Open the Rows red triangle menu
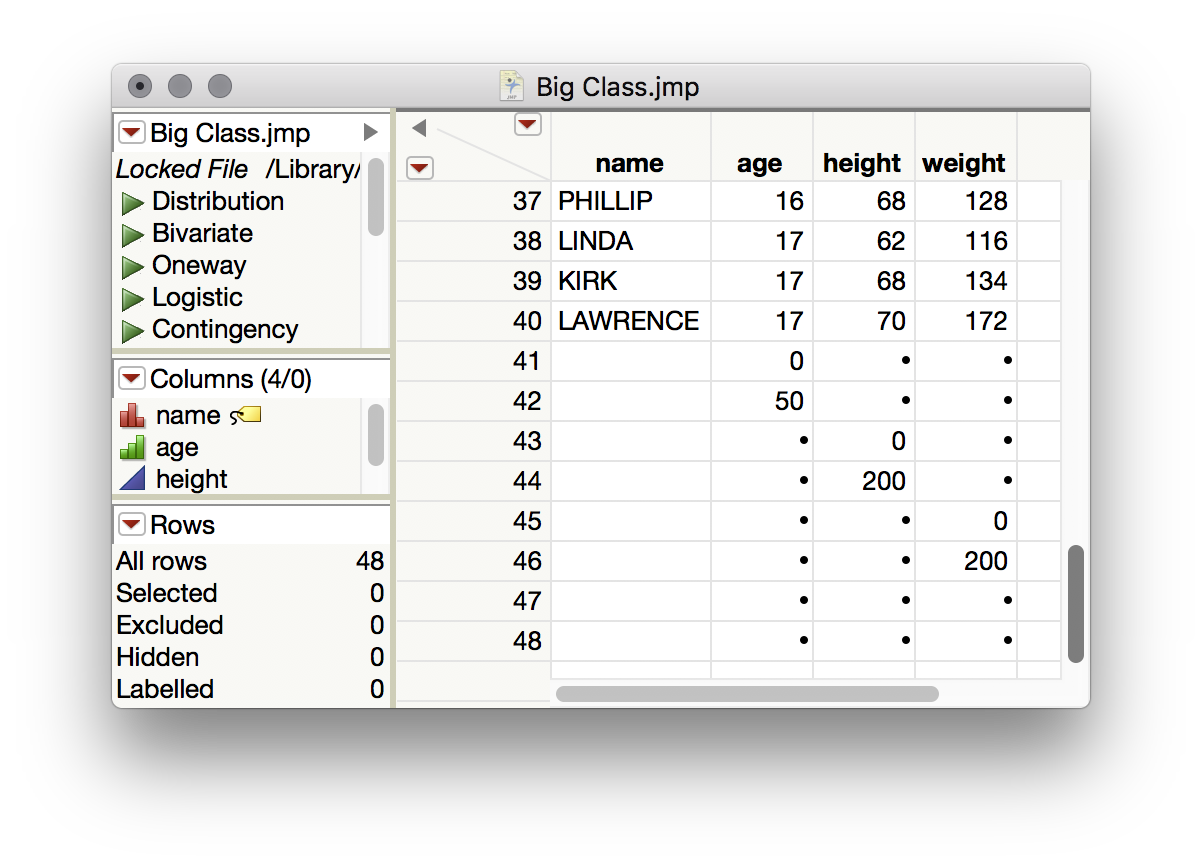This screenshot has width=1202, height=868. 131,525
